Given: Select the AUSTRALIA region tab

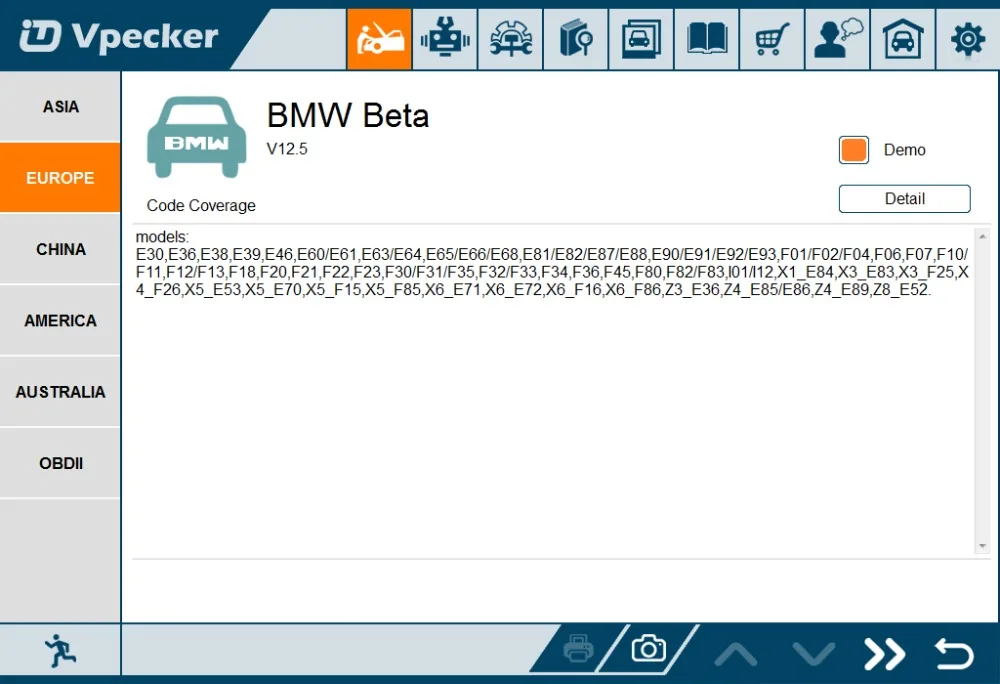Looking at the screenshot, I should click(60, 391).
